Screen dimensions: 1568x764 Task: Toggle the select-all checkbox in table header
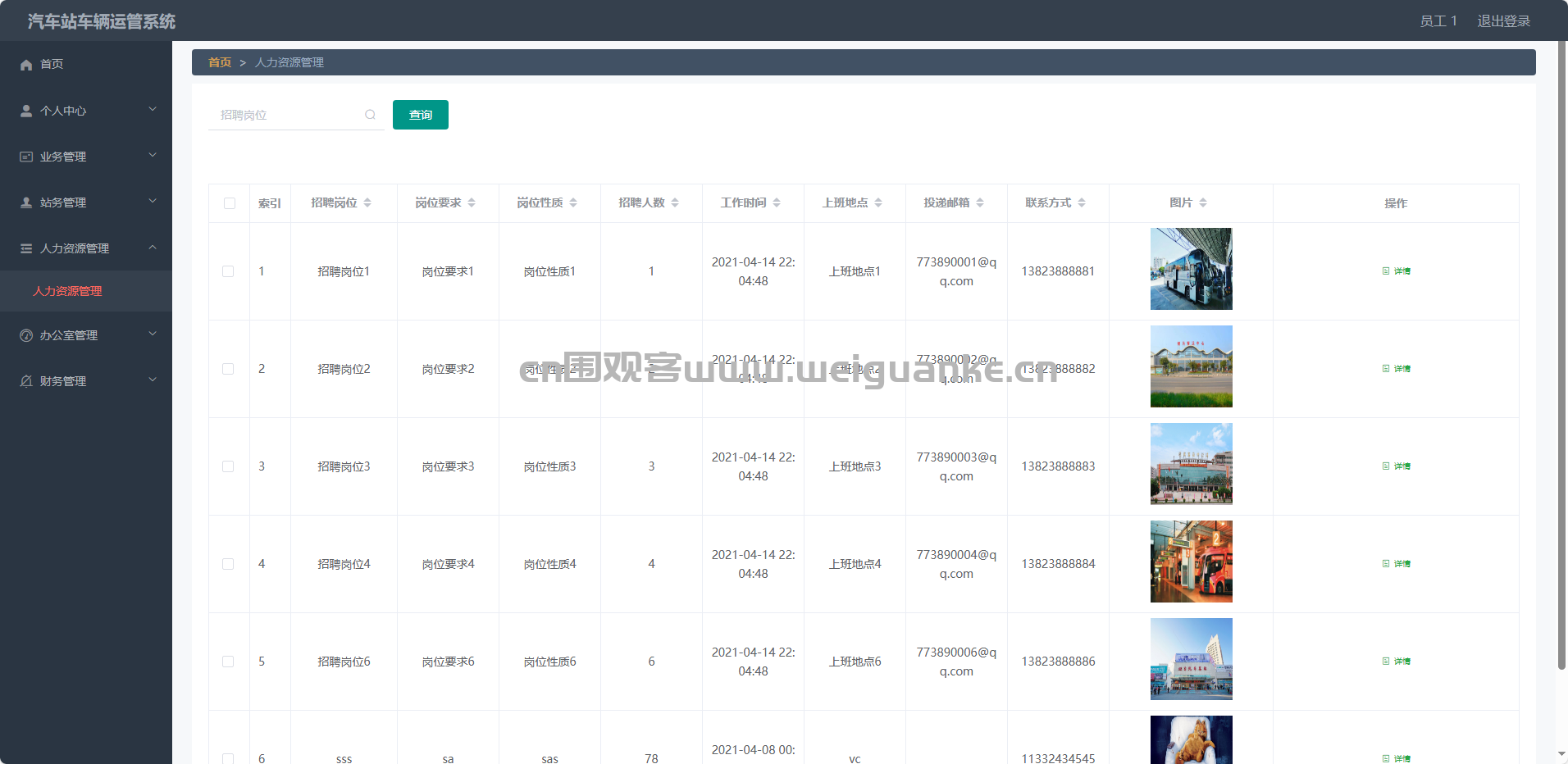(230, 203)
